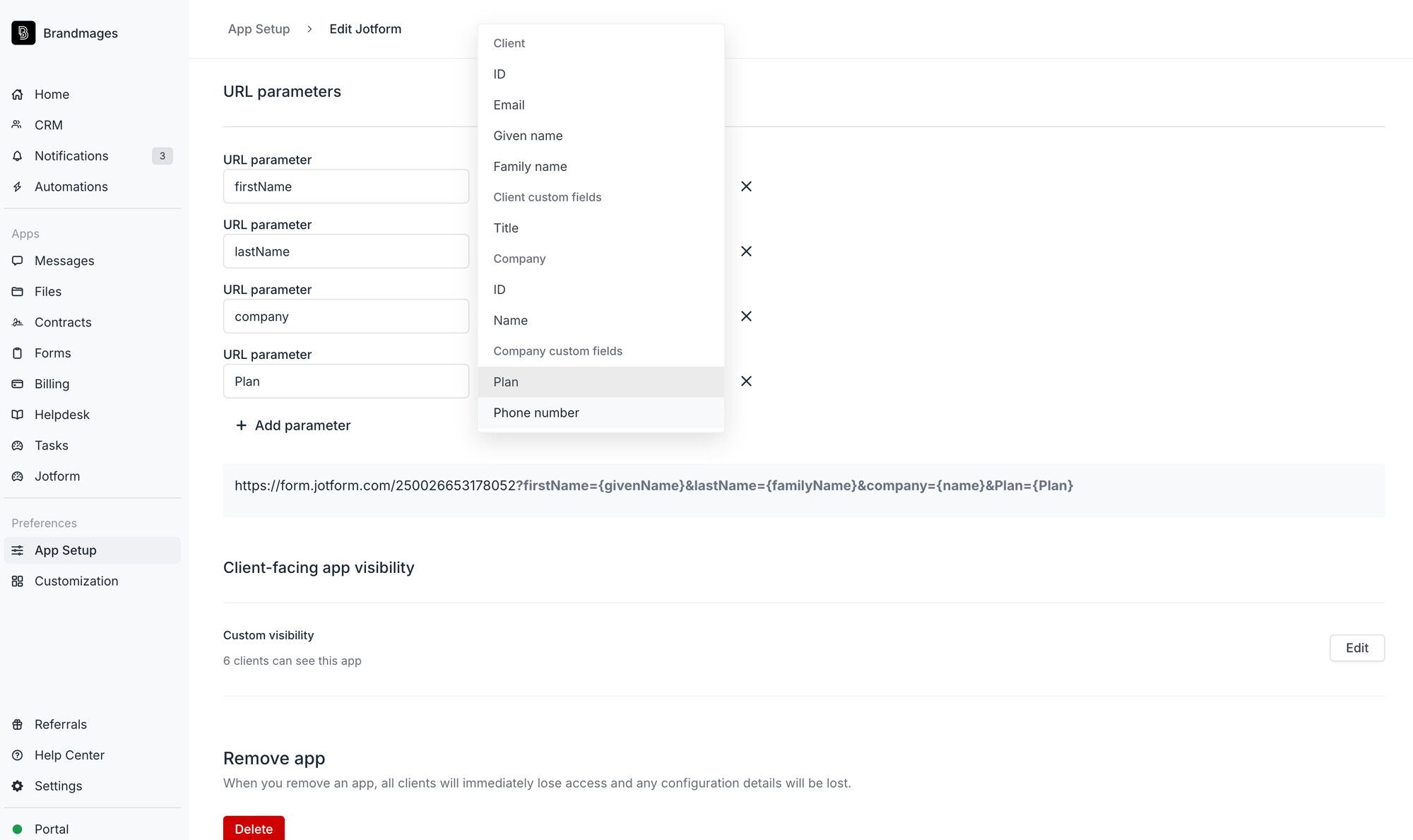Remove the Plan URL parameter
The image size is (1413, 840).
click(x=746, y=381)
